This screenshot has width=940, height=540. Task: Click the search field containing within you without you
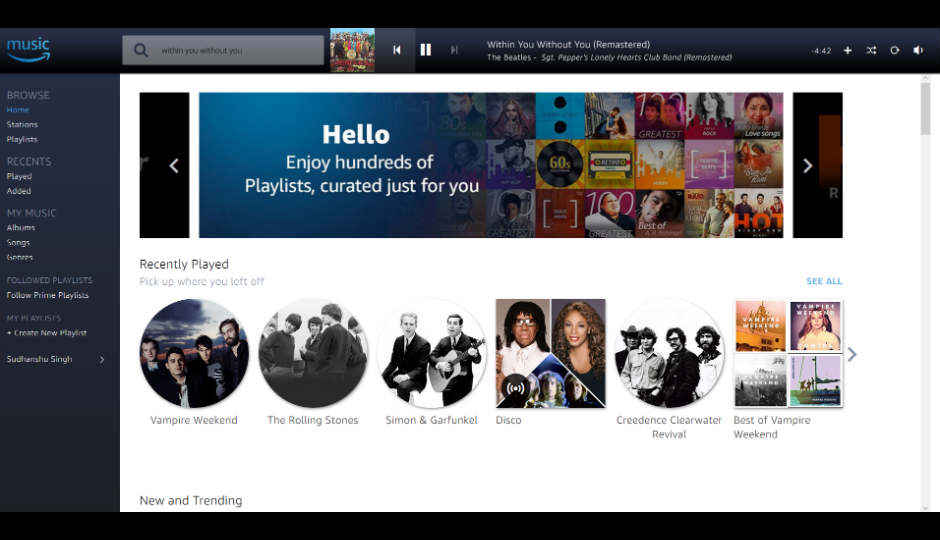(223, 50)
